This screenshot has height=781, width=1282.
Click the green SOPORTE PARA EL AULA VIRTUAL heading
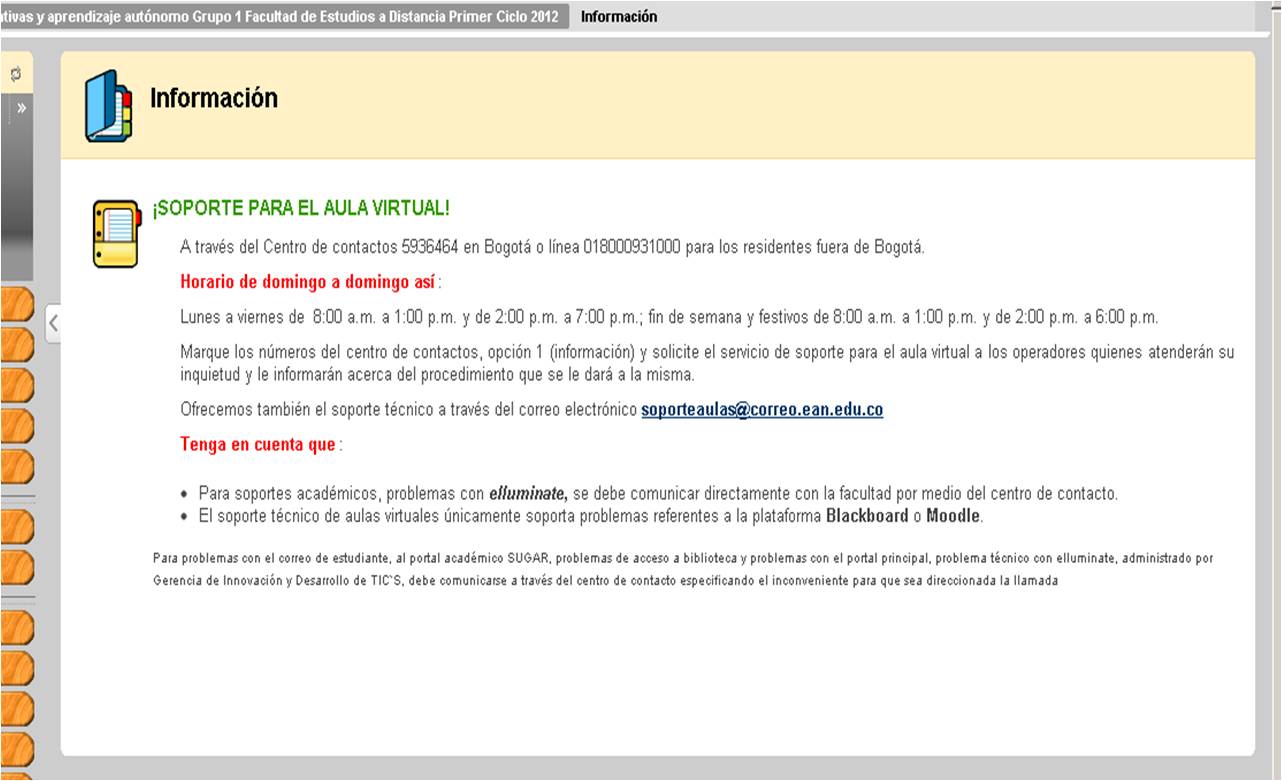point(300,208)
